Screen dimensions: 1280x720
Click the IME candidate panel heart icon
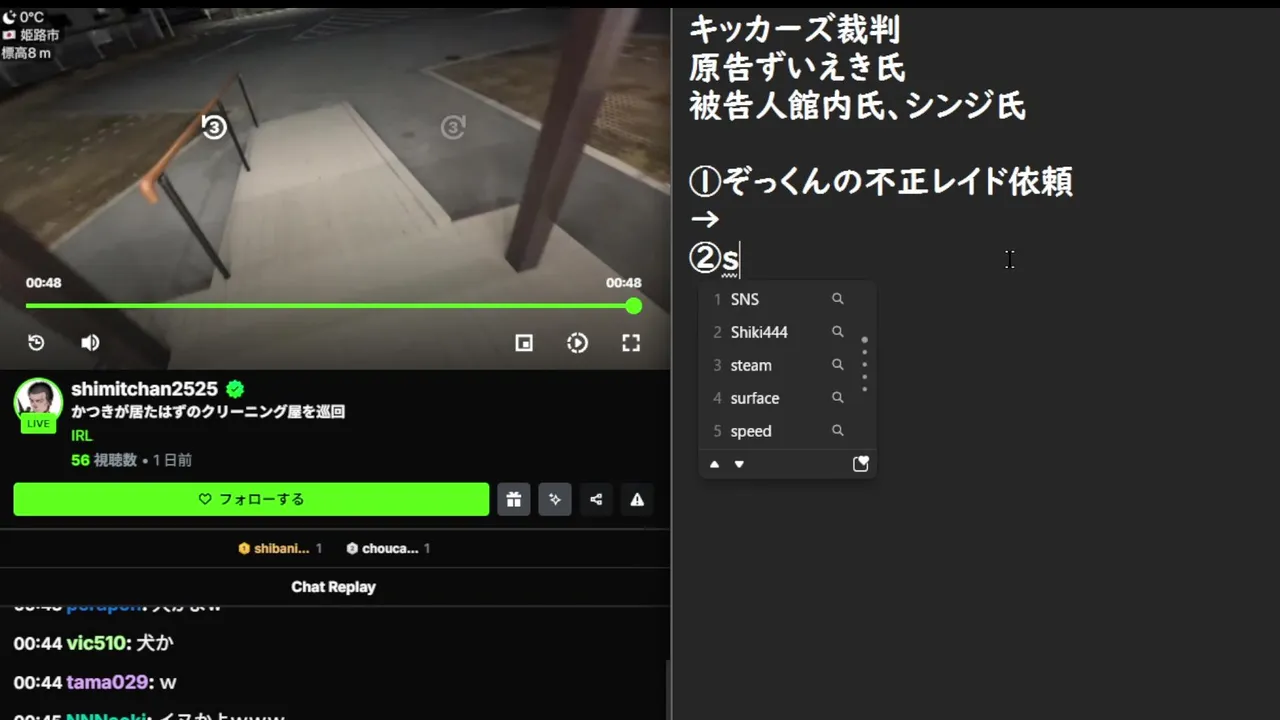point(861,464)
